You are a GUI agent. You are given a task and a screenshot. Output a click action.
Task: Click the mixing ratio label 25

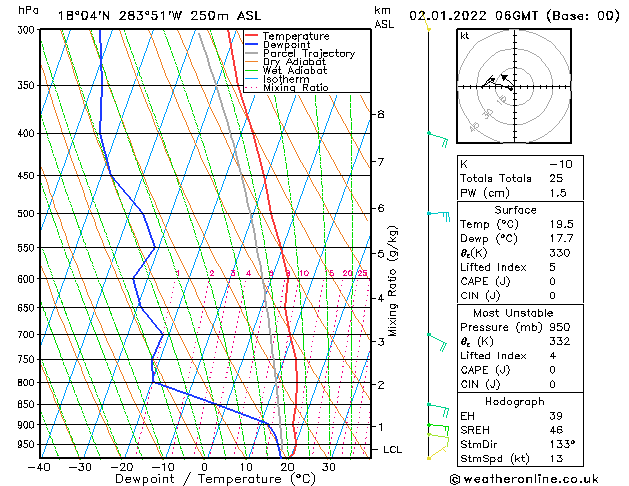click(362, 273)
